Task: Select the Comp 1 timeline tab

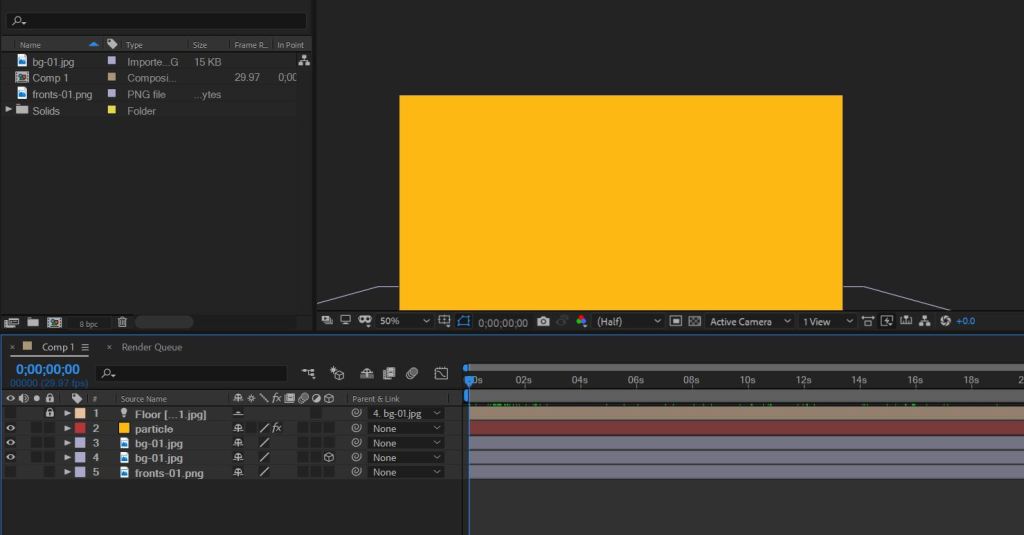Action: [56, 347]
